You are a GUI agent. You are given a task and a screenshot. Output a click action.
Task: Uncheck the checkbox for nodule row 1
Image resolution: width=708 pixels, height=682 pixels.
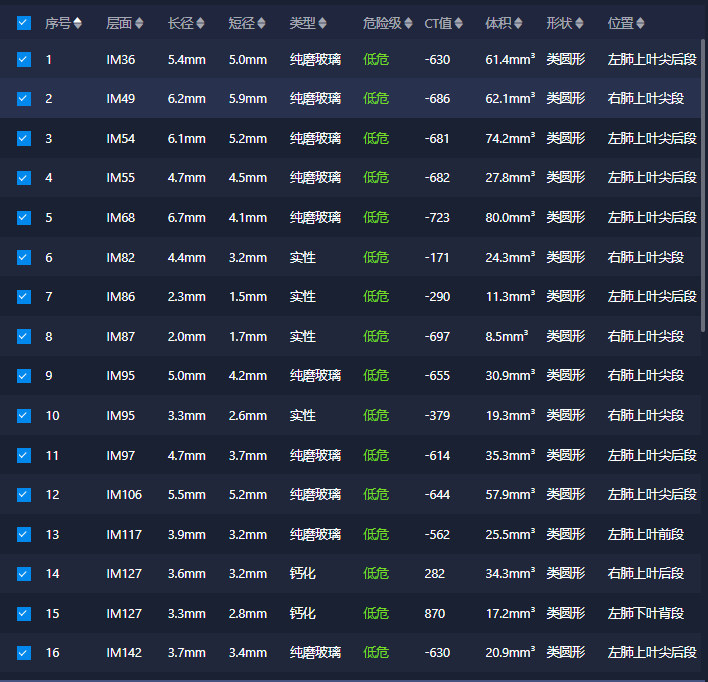coord(24,59)
